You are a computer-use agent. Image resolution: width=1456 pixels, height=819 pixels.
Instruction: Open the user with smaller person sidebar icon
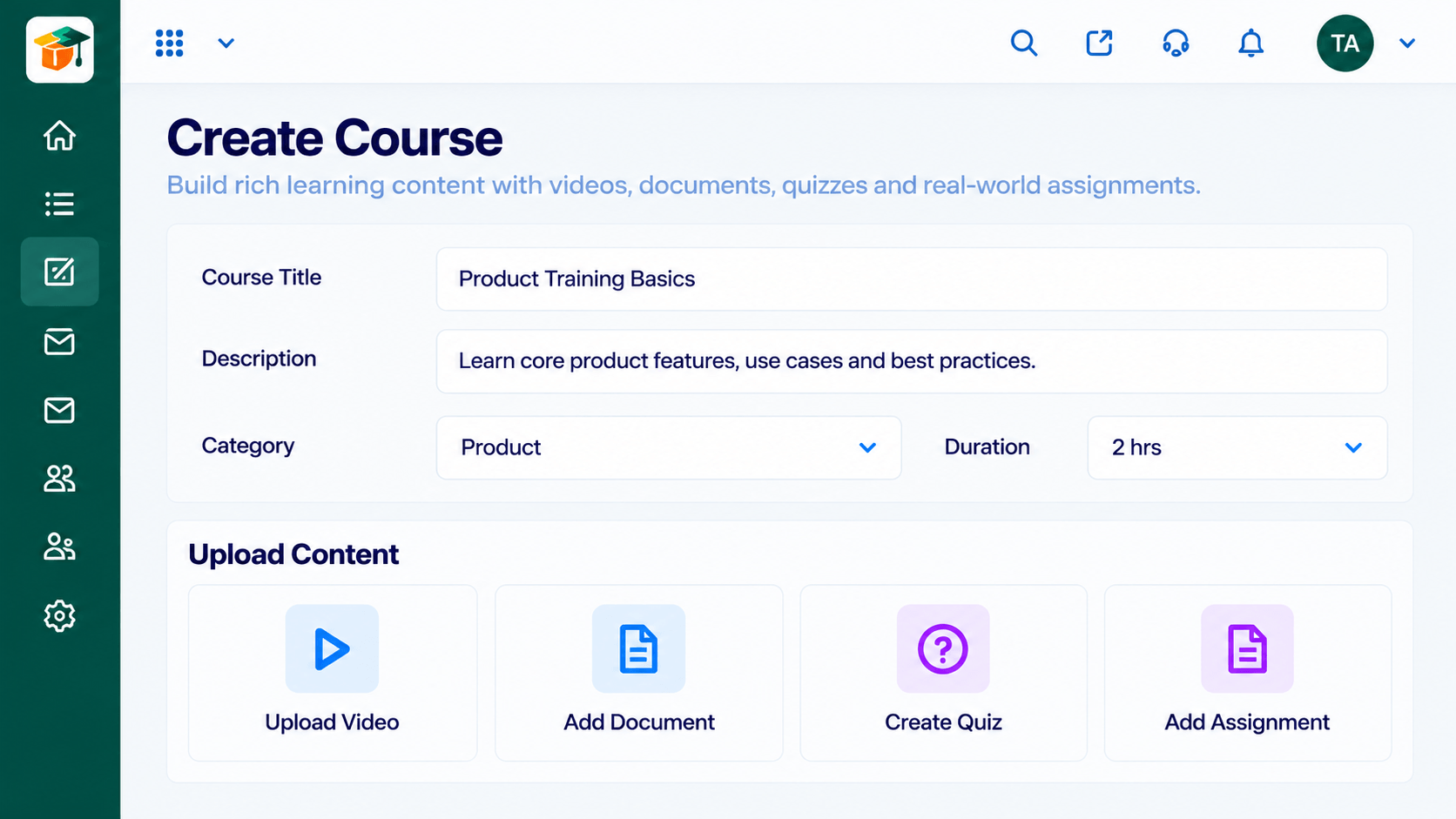(59, 547)
